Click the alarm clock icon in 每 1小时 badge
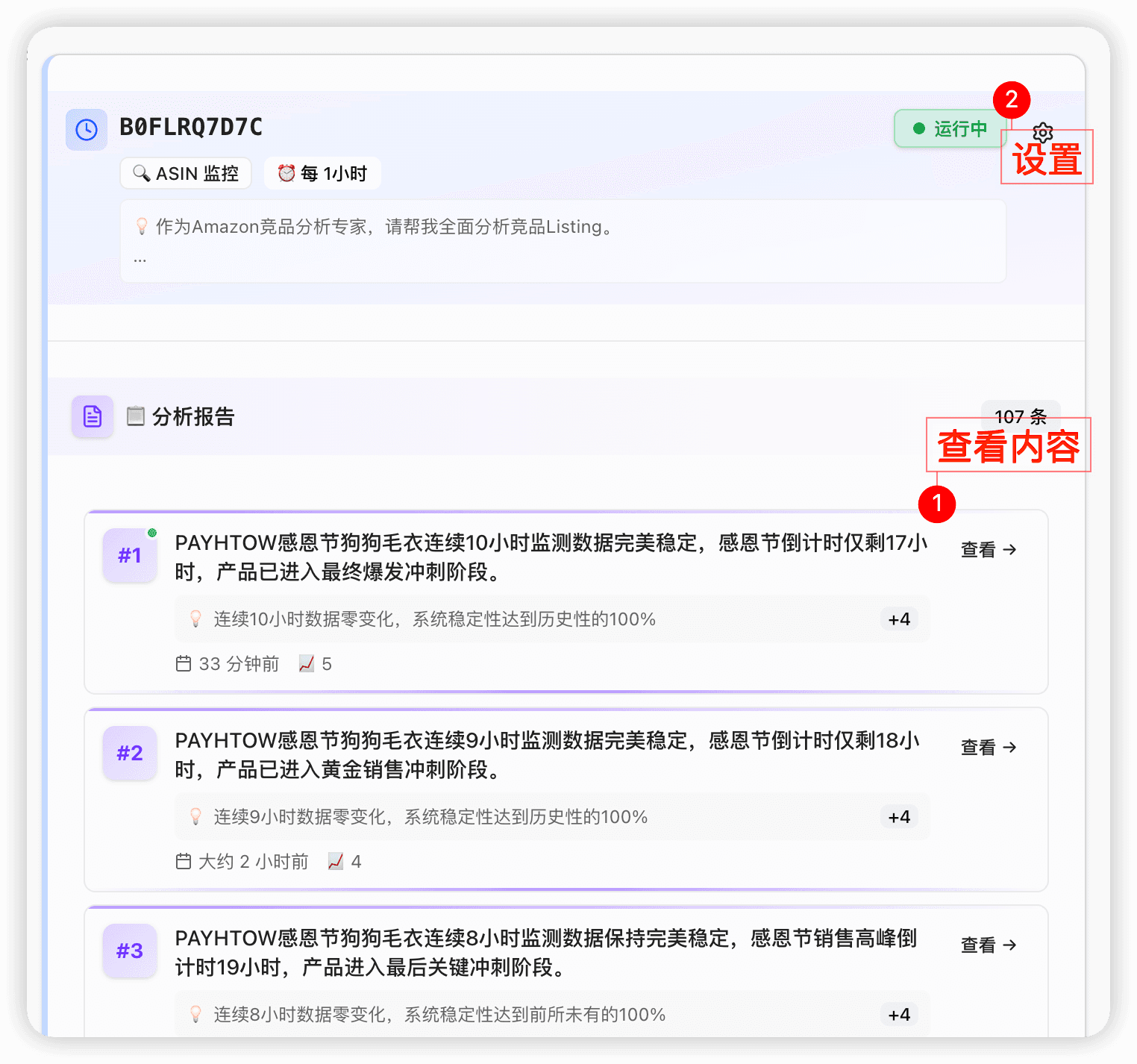The image size is (1137, 1064). pyautogui.click(x=285, y=172)
